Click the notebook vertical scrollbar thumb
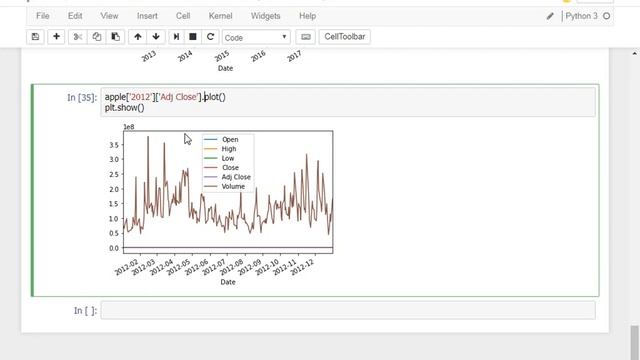 [634, 342]
